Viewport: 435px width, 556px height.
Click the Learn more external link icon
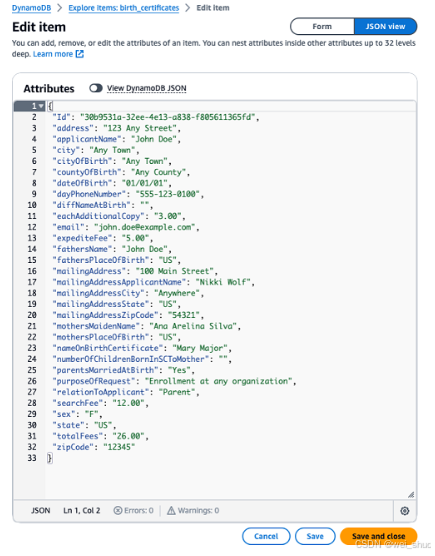(80, 54)
